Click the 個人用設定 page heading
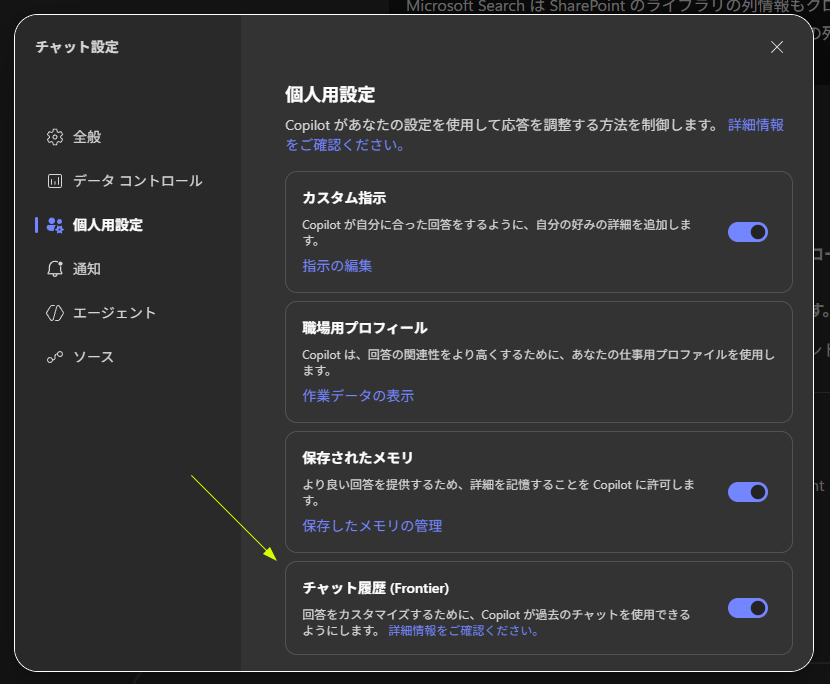Viewport: 830px width, 684px height. 330,95
